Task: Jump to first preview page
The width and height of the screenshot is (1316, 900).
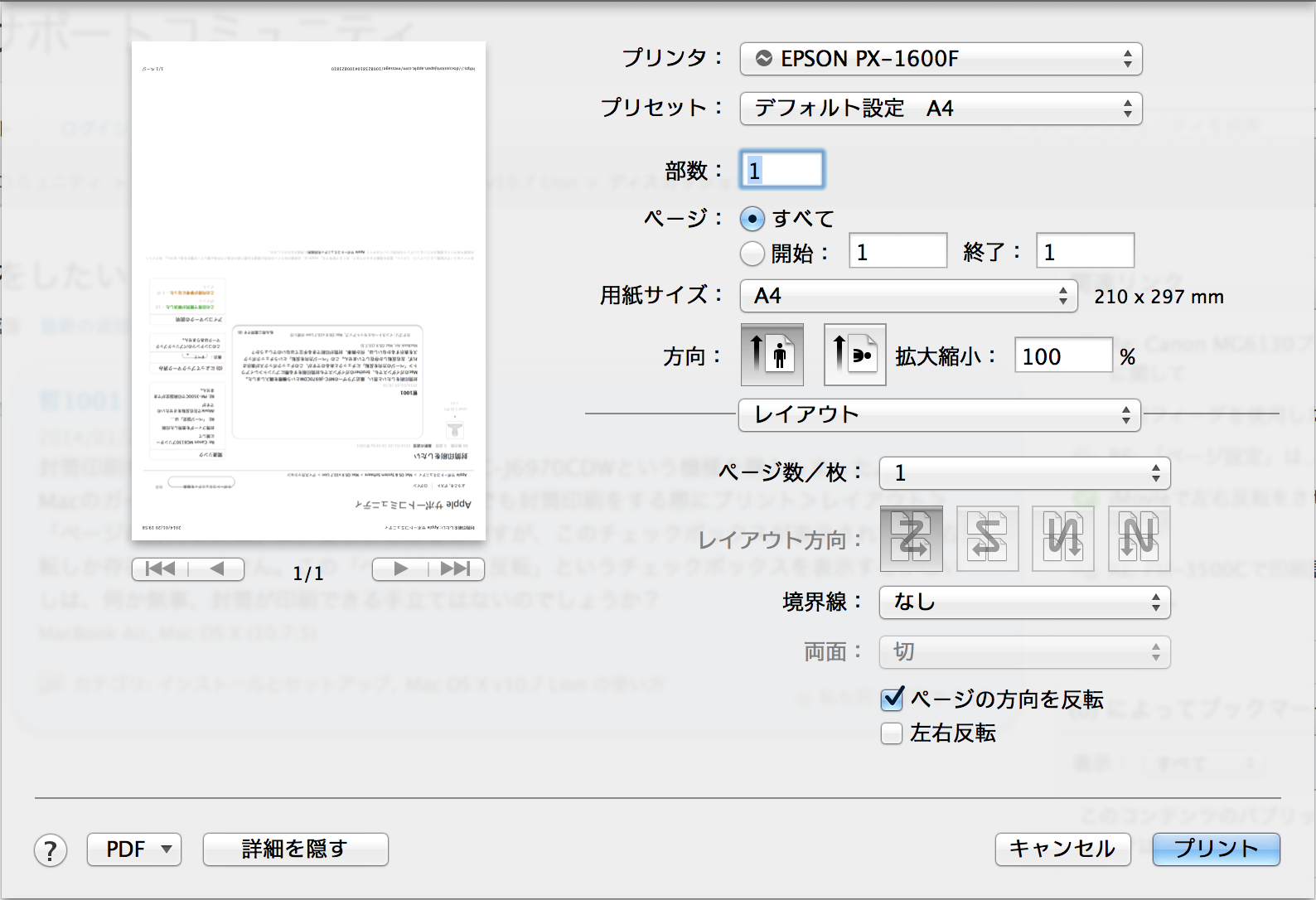Action: pos(160,569)
